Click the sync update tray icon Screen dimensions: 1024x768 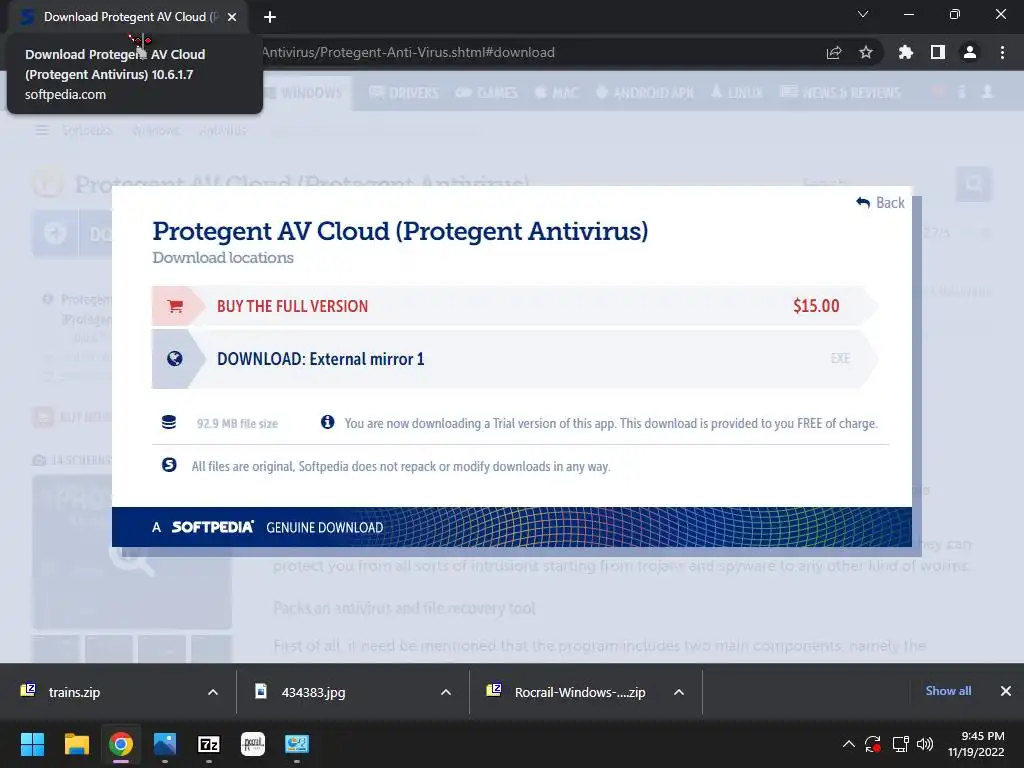873,744
